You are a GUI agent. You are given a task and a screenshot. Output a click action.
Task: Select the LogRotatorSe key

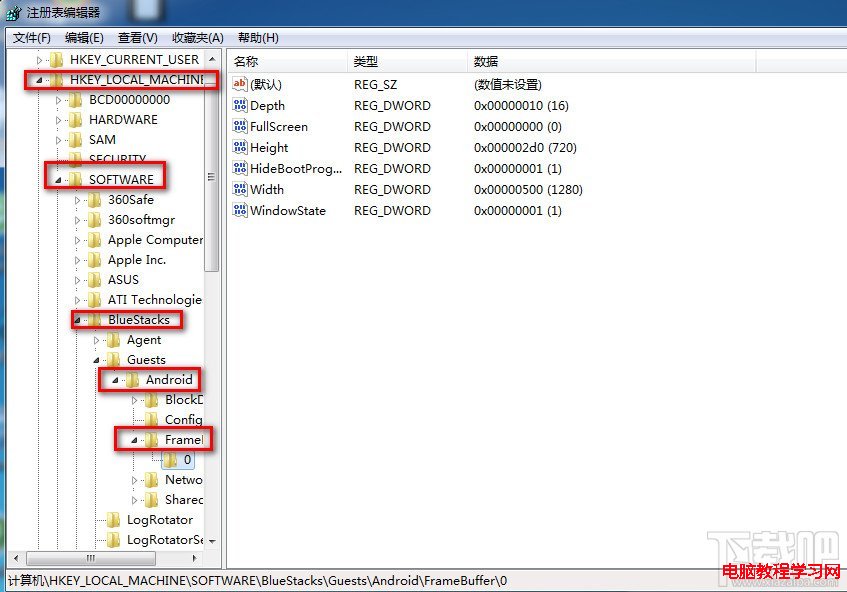pyautogui.click(x=165, y=540)
